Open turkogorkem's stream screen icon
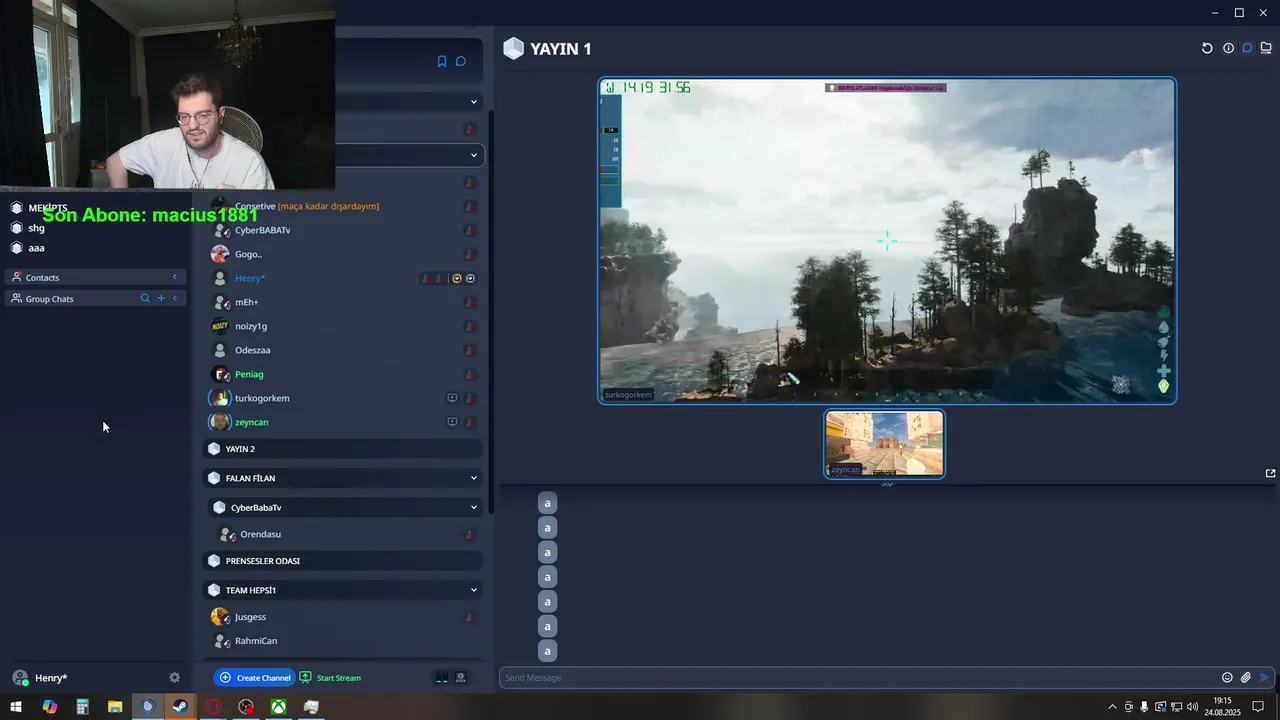Viewport: 1280px width, 720px height. click(452, 398)
